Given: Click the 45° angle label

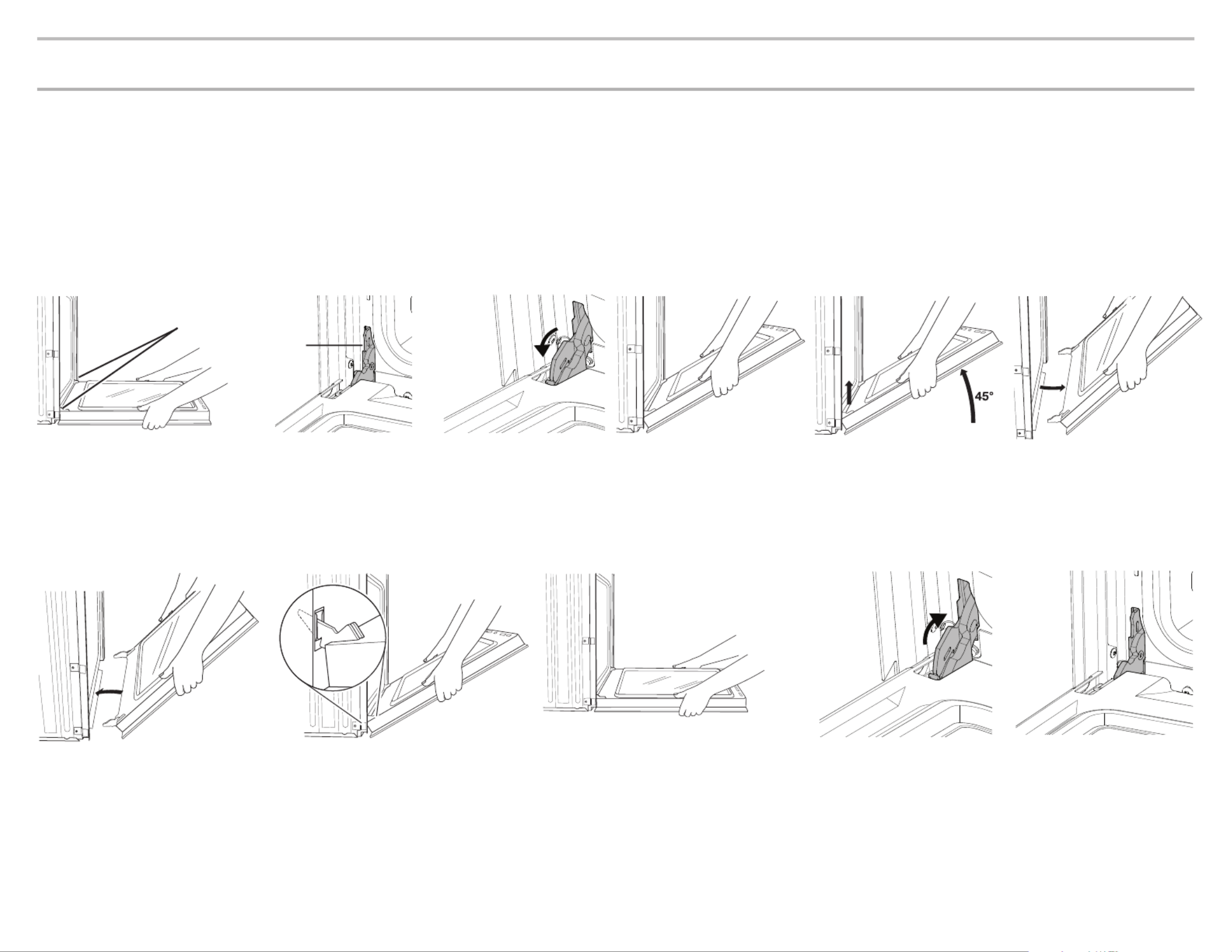Looking at the screenshot, I should click(984, 396).
